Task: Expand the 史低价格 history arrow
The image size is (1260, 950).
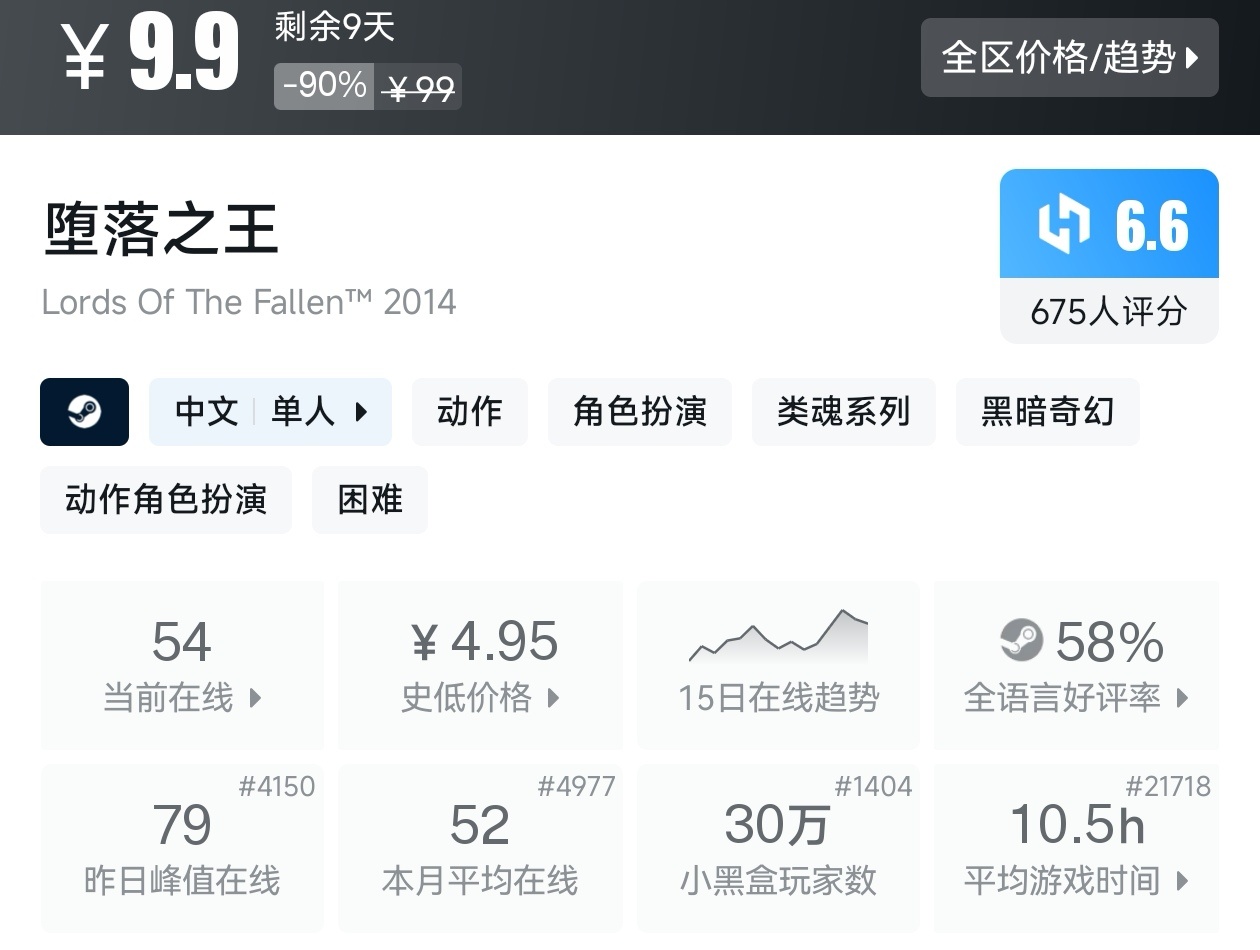Action: click(x=553, y=698)
